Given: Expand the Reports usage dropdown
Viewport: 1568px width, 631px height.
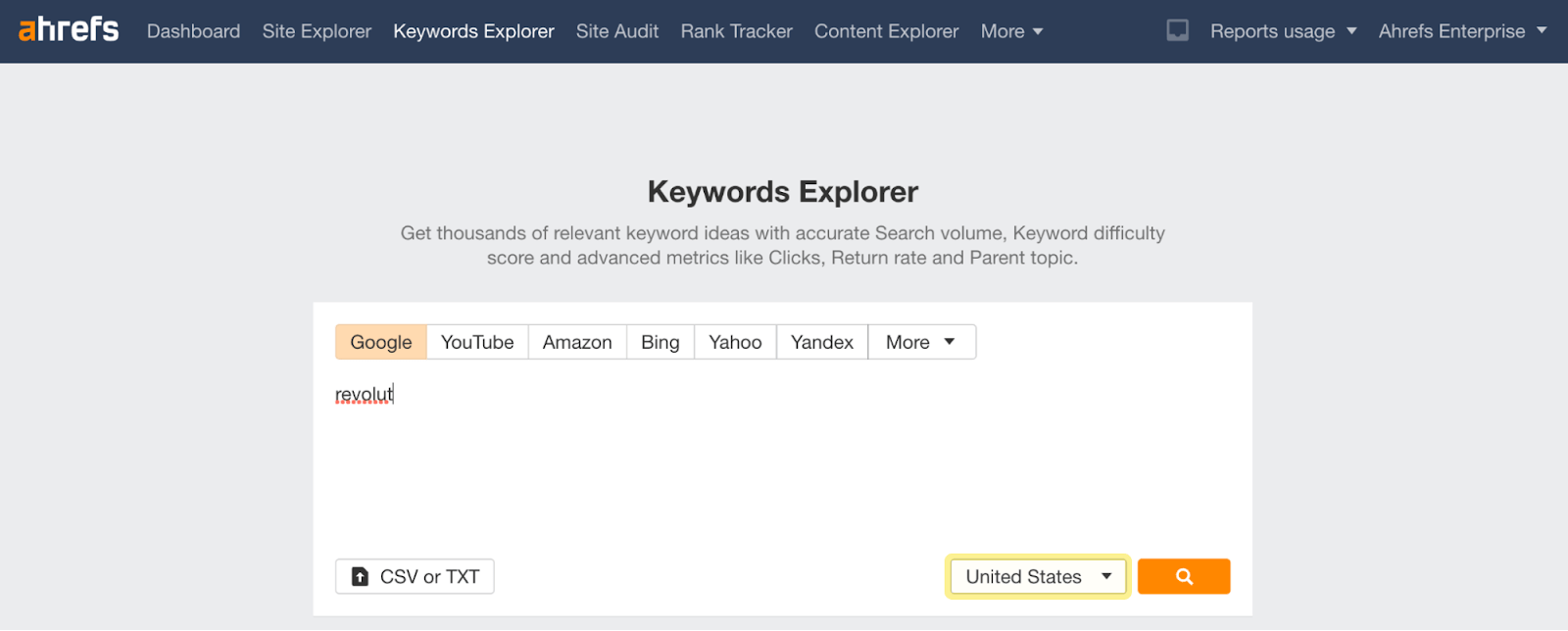Looking at the screenshot, I should coord(1283,31).
